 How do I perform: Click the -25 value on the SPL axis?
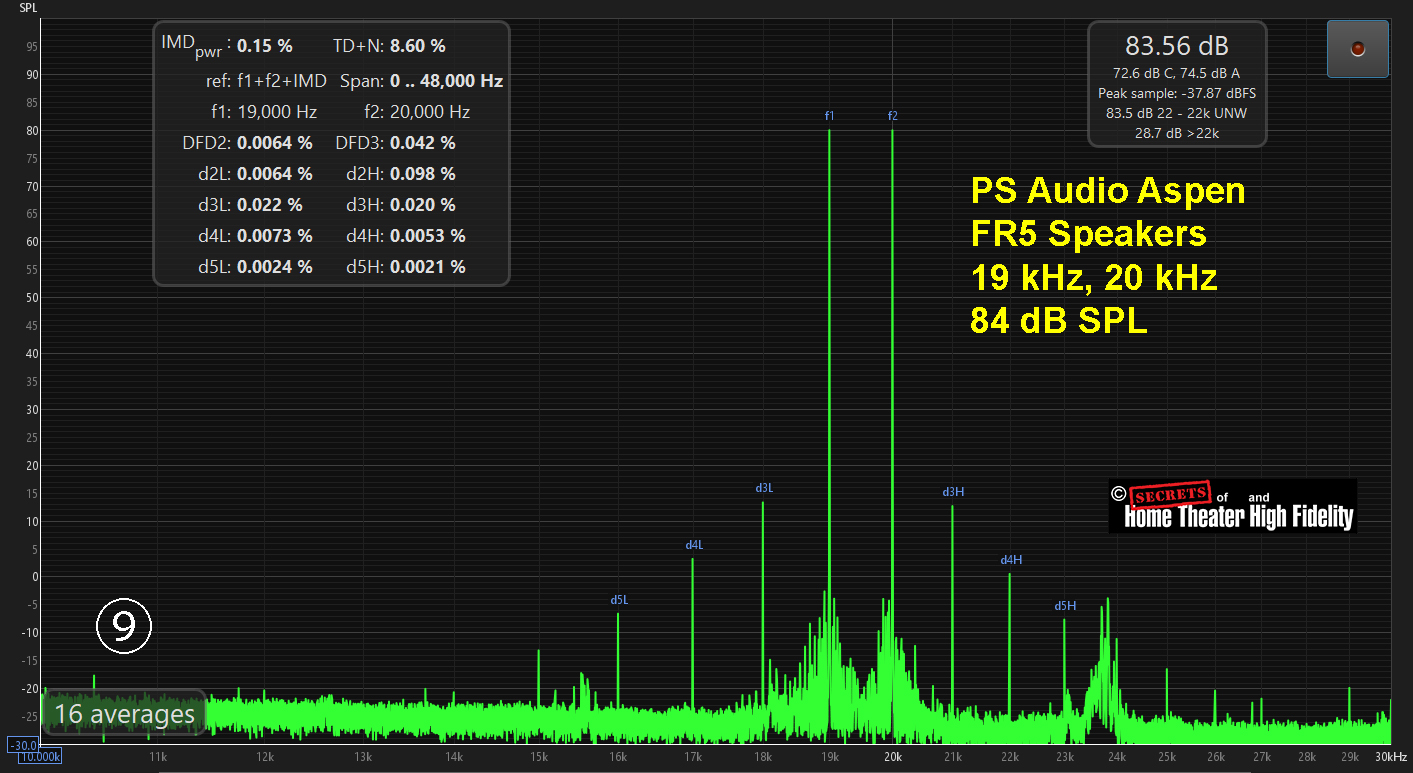(30, 717)
